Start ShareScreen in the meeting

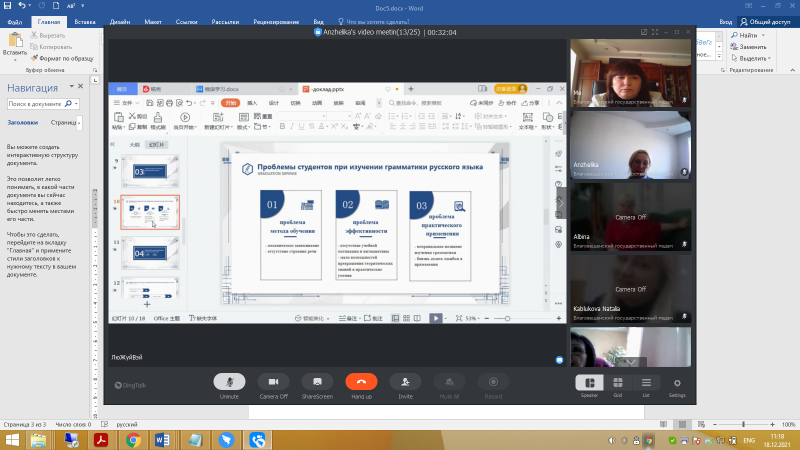coord(317,382)
